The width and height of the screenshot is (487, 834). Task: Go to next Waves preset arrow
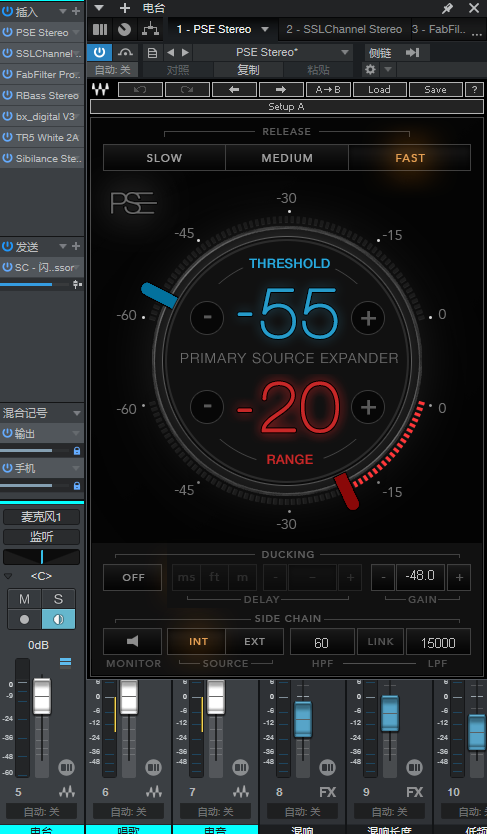(281, 89)
